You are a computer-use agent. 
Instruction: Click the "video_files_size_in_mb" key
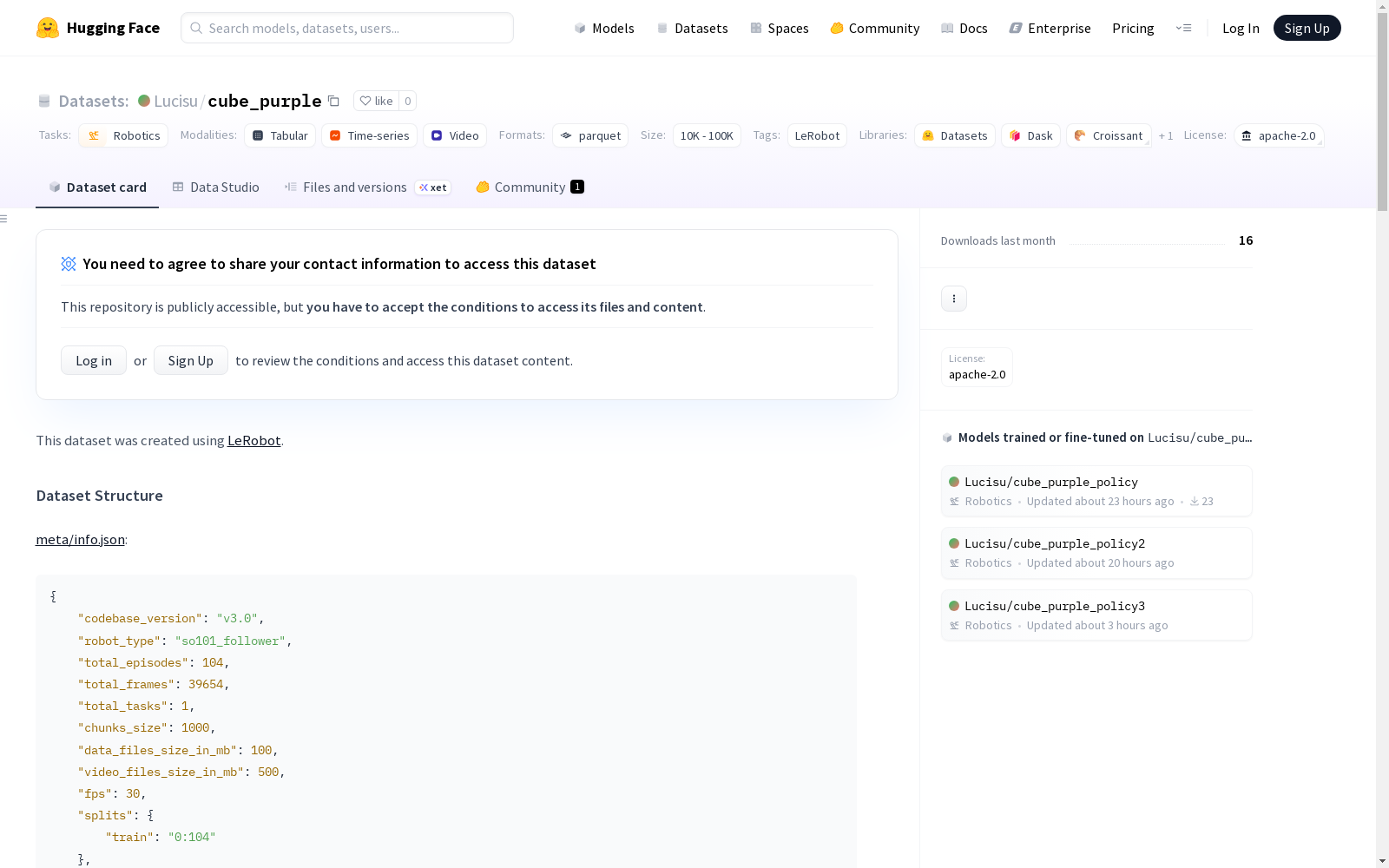click(161, 772)
